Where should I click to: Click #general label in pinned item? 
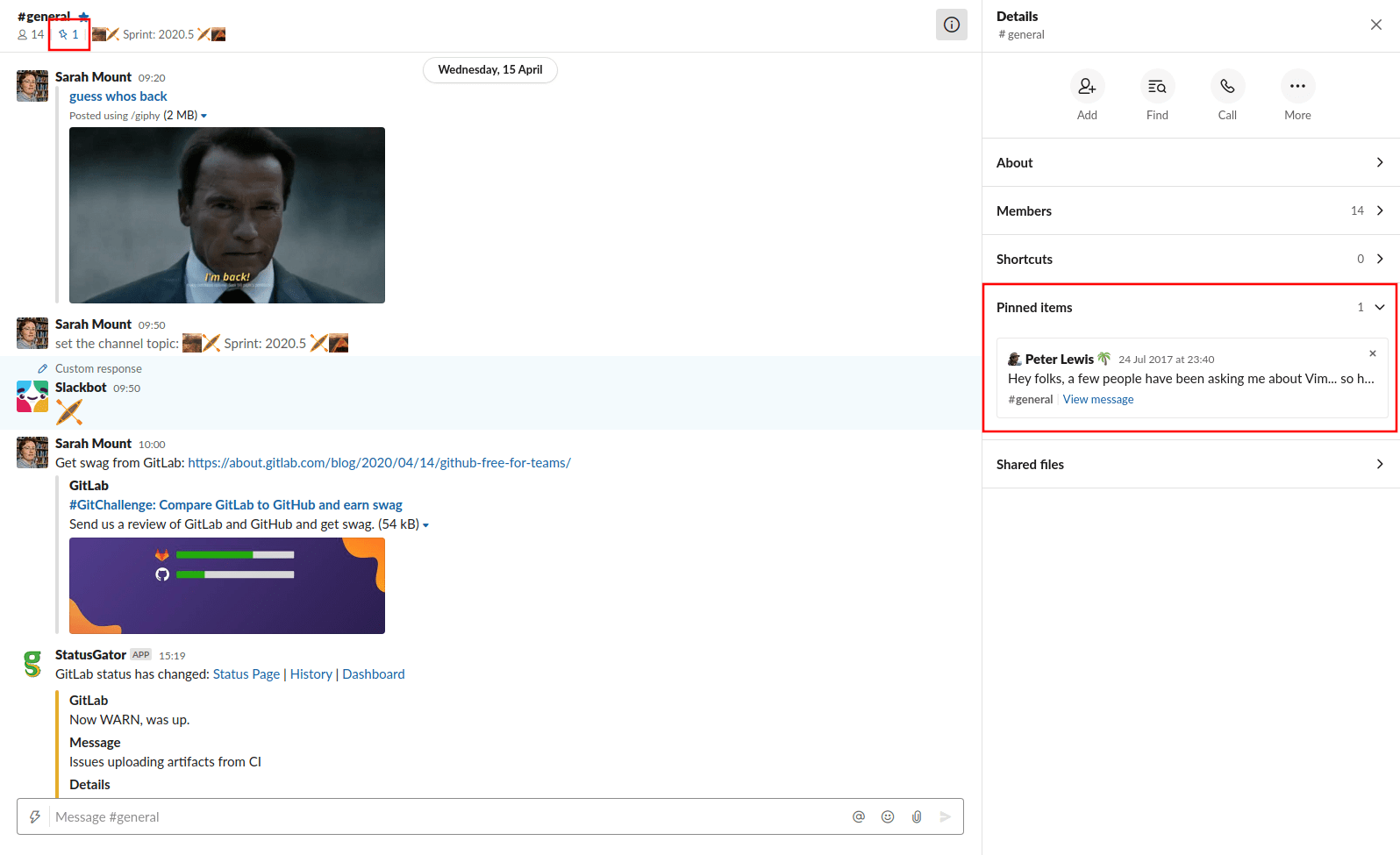[1030, 399]
